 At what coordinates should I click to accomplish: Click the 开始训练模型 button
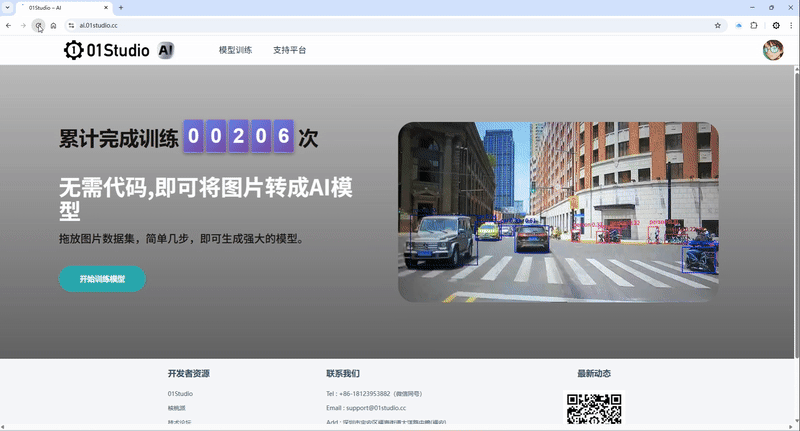(x=102, y=280)
